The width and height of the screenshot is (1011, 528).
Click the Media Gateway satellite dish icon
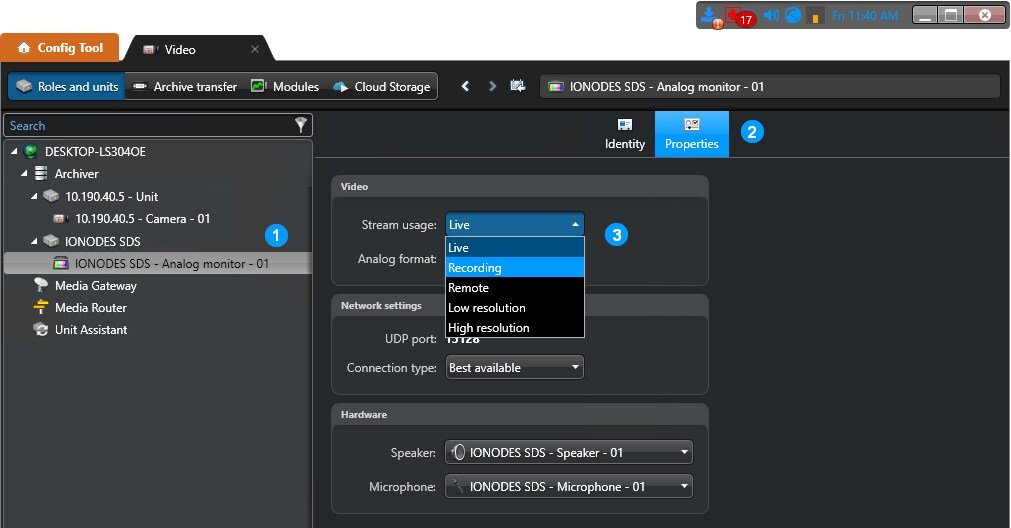click(x=41, y=285)
